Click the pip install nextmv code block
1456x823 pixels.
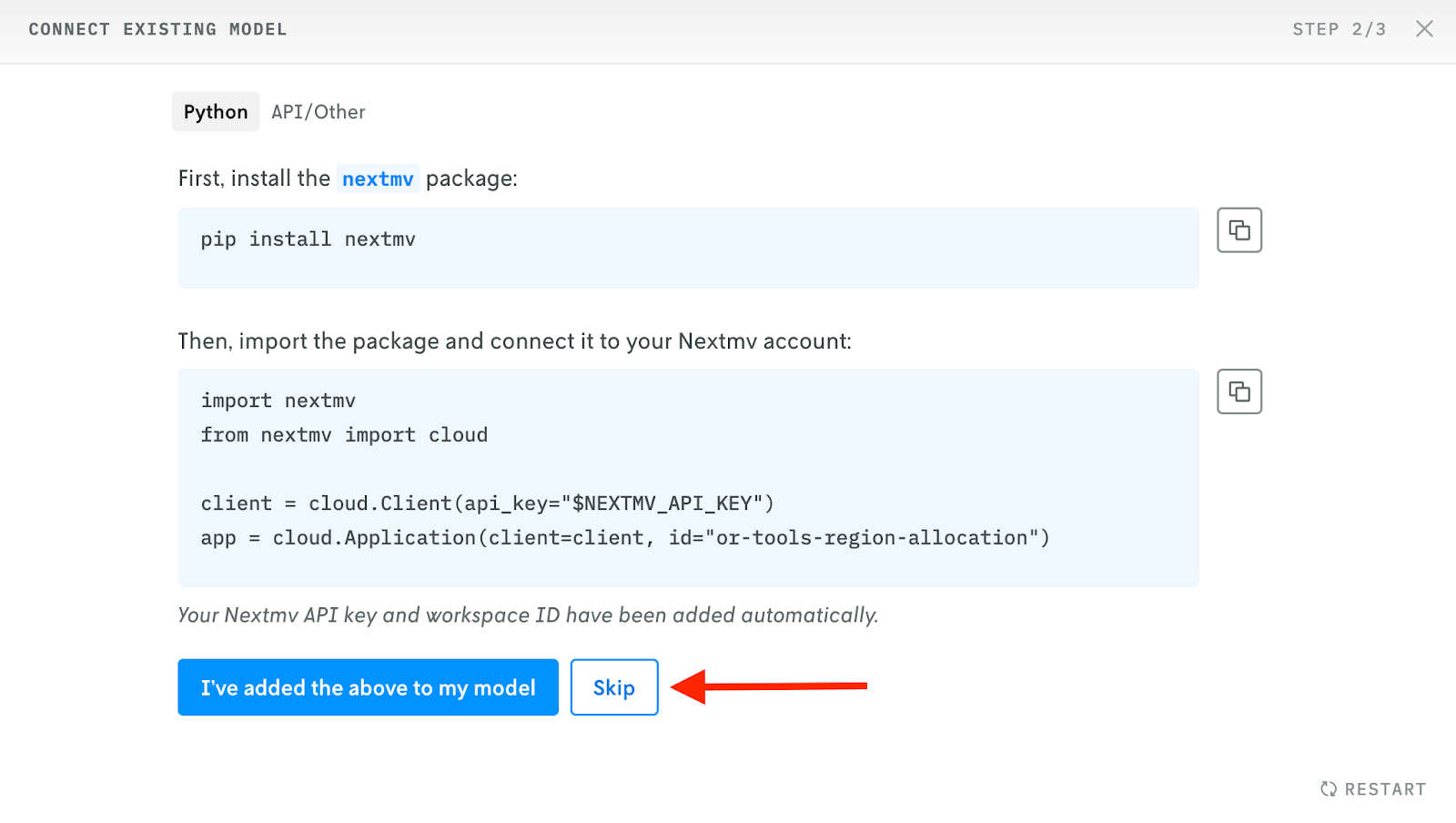point(688,248)
